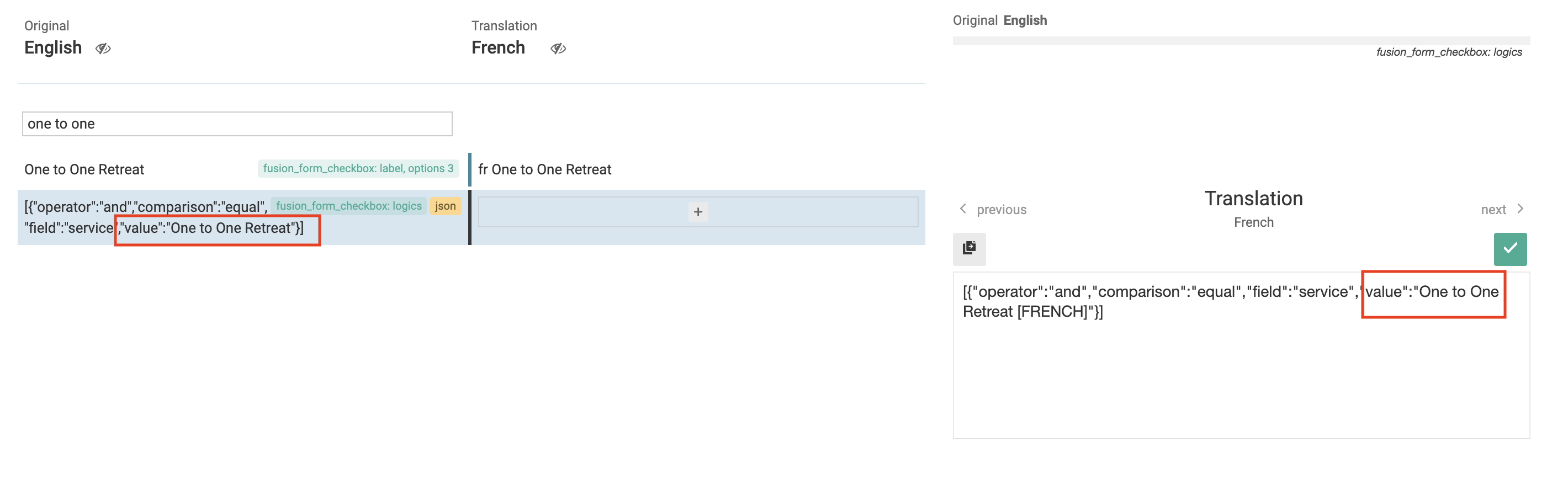Focus the 'one to one' search field
The image size is (1568, 490).
point(237,124)
